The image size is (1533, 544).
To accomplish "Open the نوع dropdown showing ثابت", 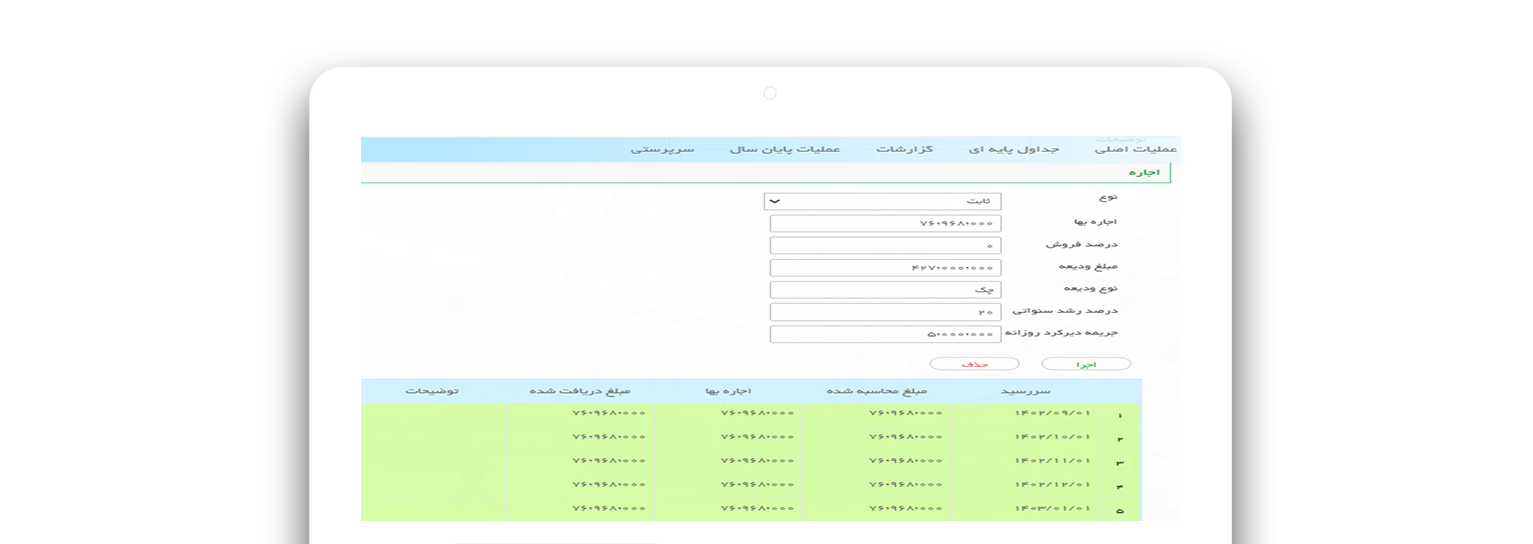I will pos(882,202).
